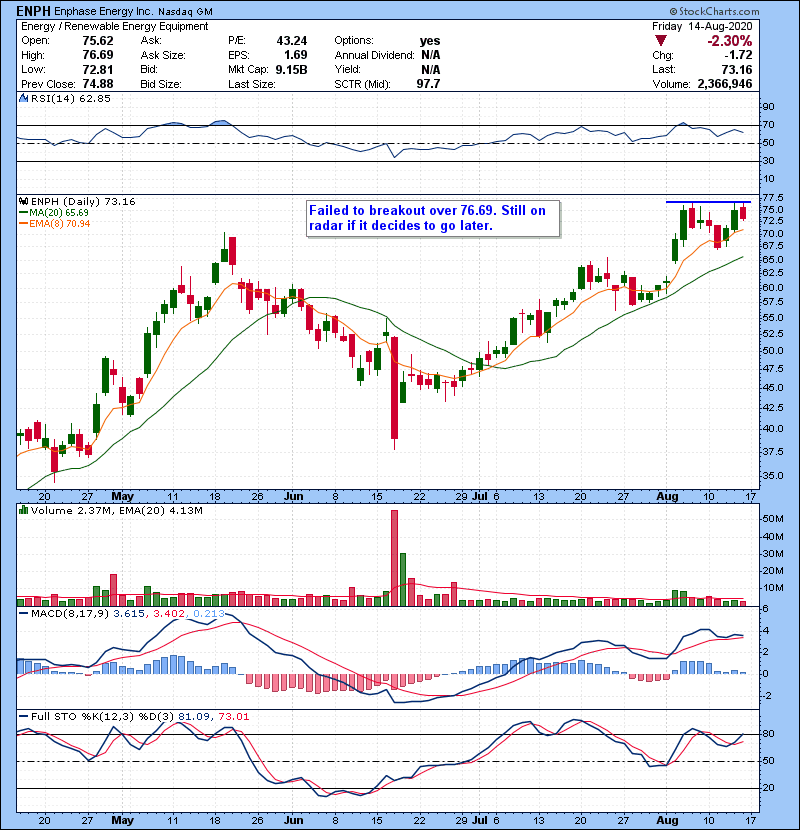The image size is (800, 830).
Task: Click the Volume 2.37M, EMA(20) 4.13M label
Action: pos(116,511)
